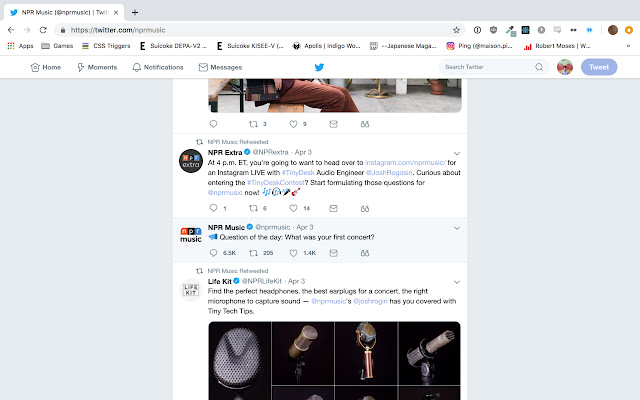The image size is (640, 400).
Task: Retweet the NPR Extra tweet
Action: [253, 208]
